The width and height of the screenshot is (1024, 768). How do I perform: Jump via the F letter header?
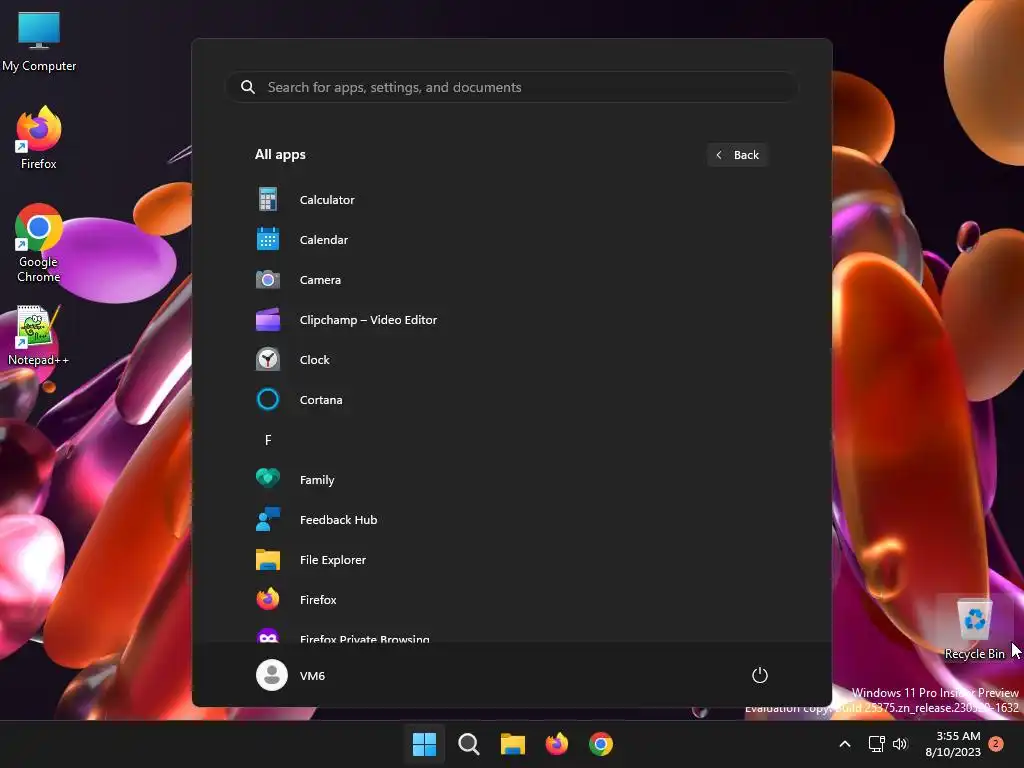268,440
